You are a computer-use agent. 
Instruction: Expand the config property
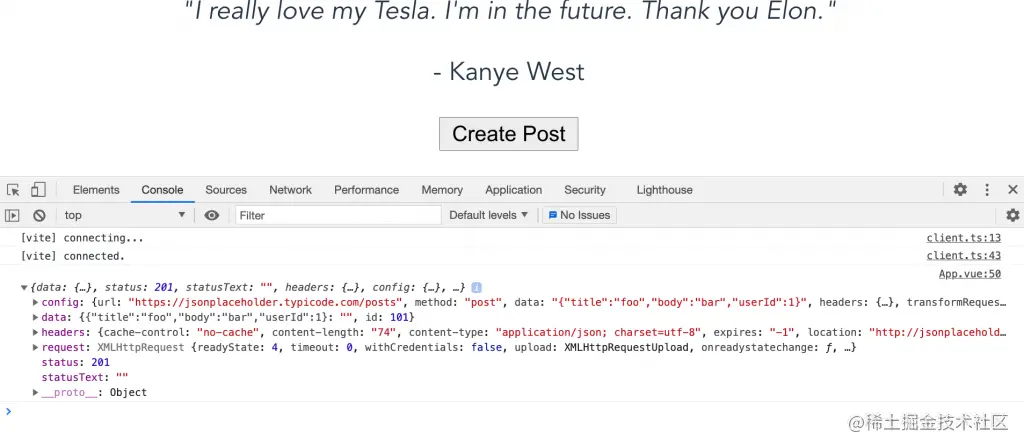36,302
